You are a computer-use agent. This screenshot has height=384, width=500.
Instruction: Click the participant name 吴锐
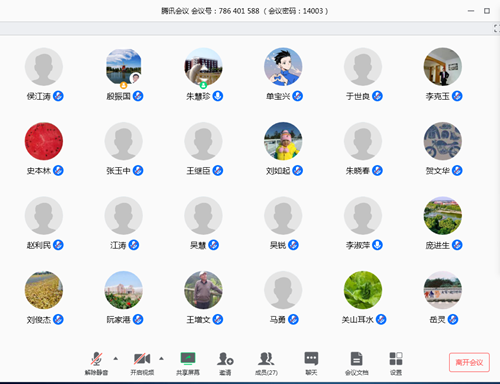[x=278, y=245]
